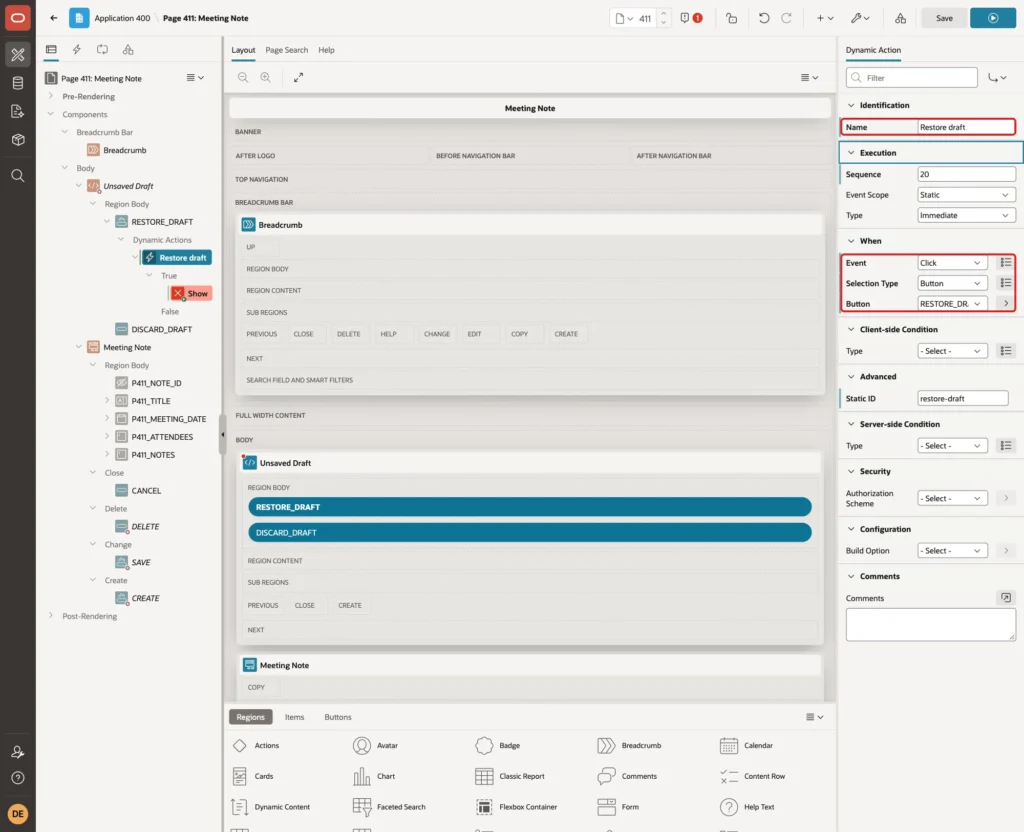Run the page with the play button
The height and width of the screenshot is (832, 1024).
tap(993, 18)
